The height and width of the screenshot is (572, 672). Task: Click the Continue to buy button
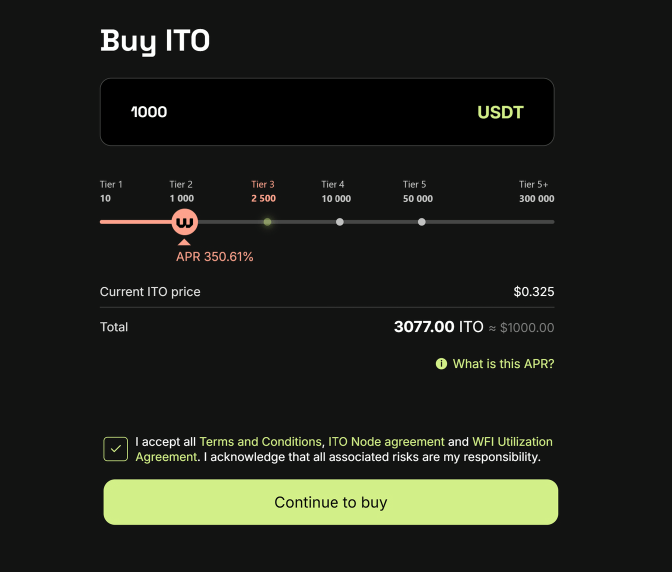[331, 502]
